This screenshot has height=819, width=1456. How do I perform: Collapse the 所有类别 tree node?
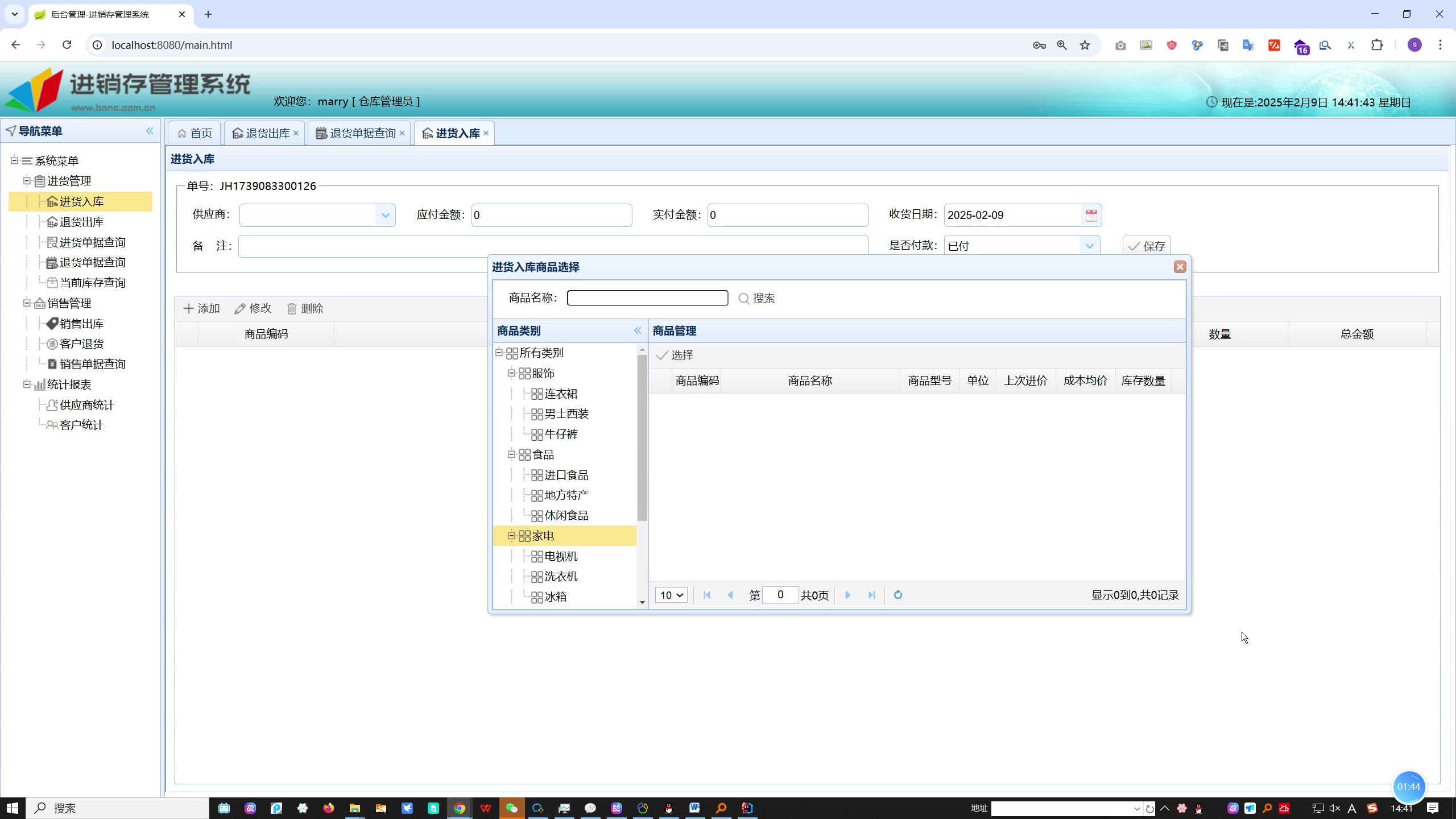499,353
